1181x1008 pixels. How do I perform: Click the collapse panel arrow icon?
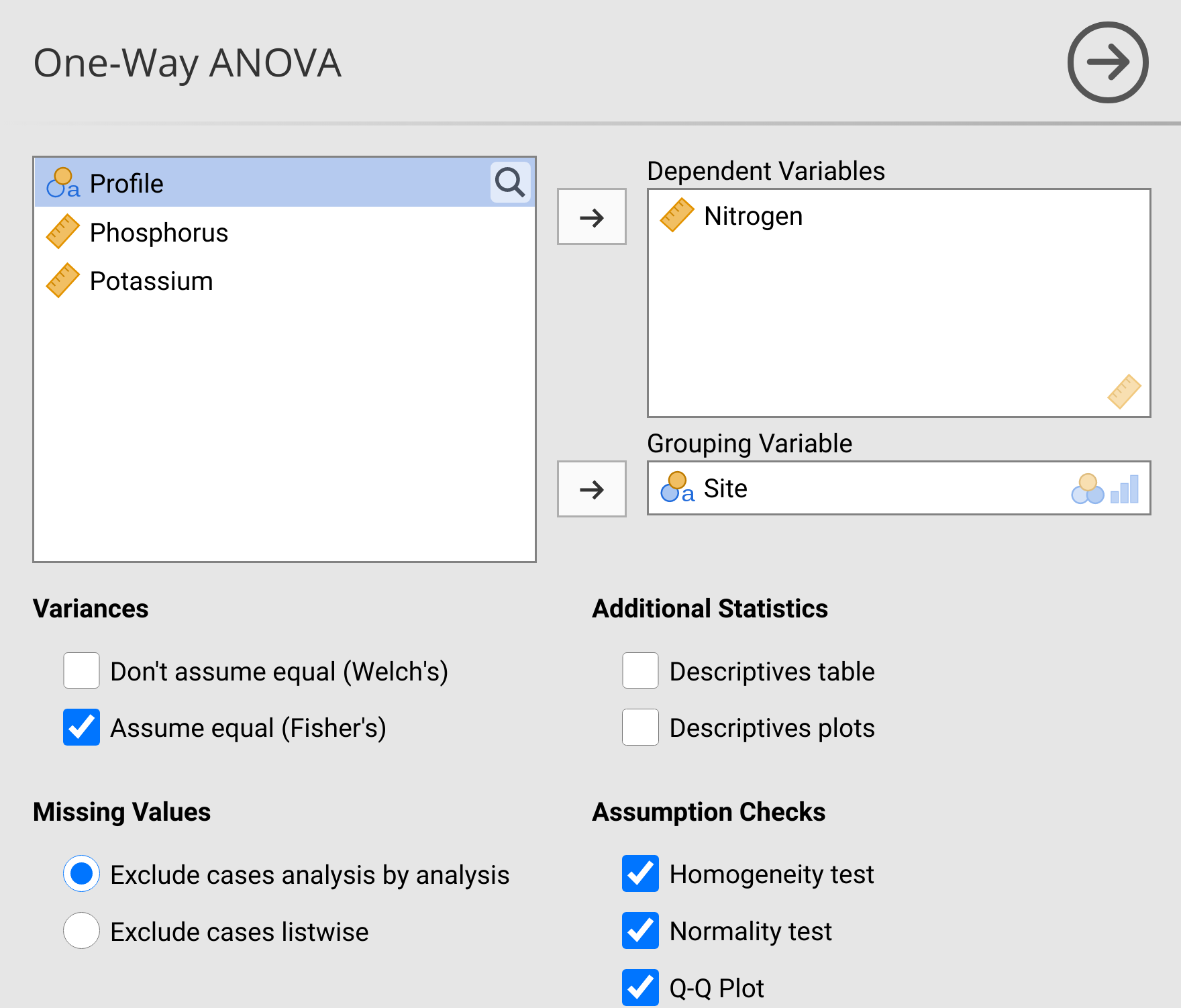click(x=1108, y=62)
